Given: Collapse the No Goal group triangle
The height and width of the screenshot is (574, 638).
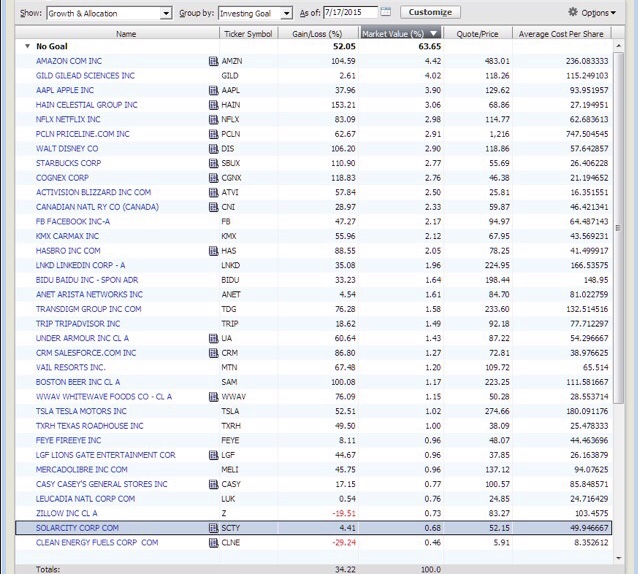Looking at the screenshot, I should (x=27, y=46).
